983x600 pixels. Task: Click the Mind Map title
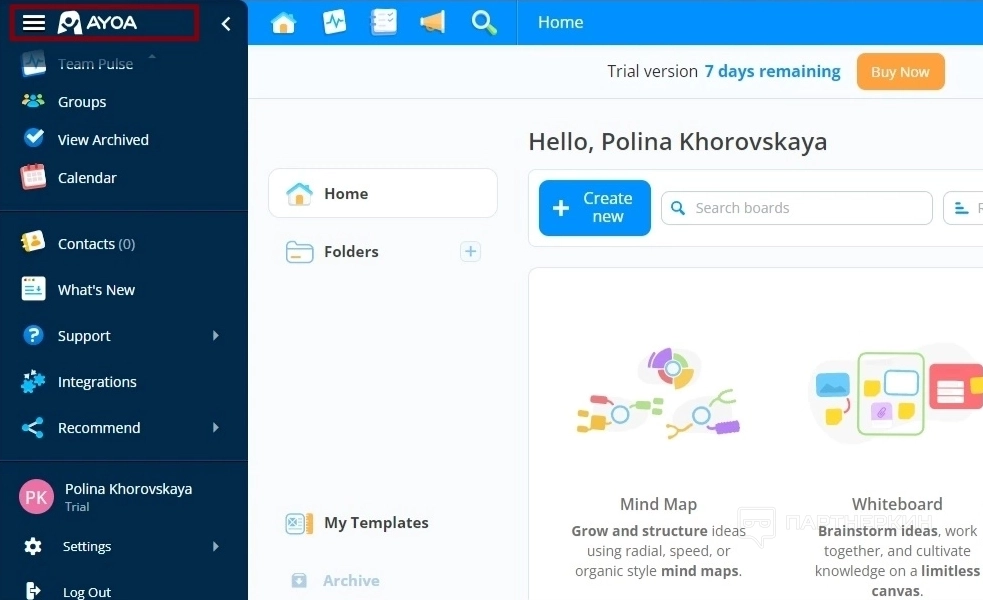(658, 504)
